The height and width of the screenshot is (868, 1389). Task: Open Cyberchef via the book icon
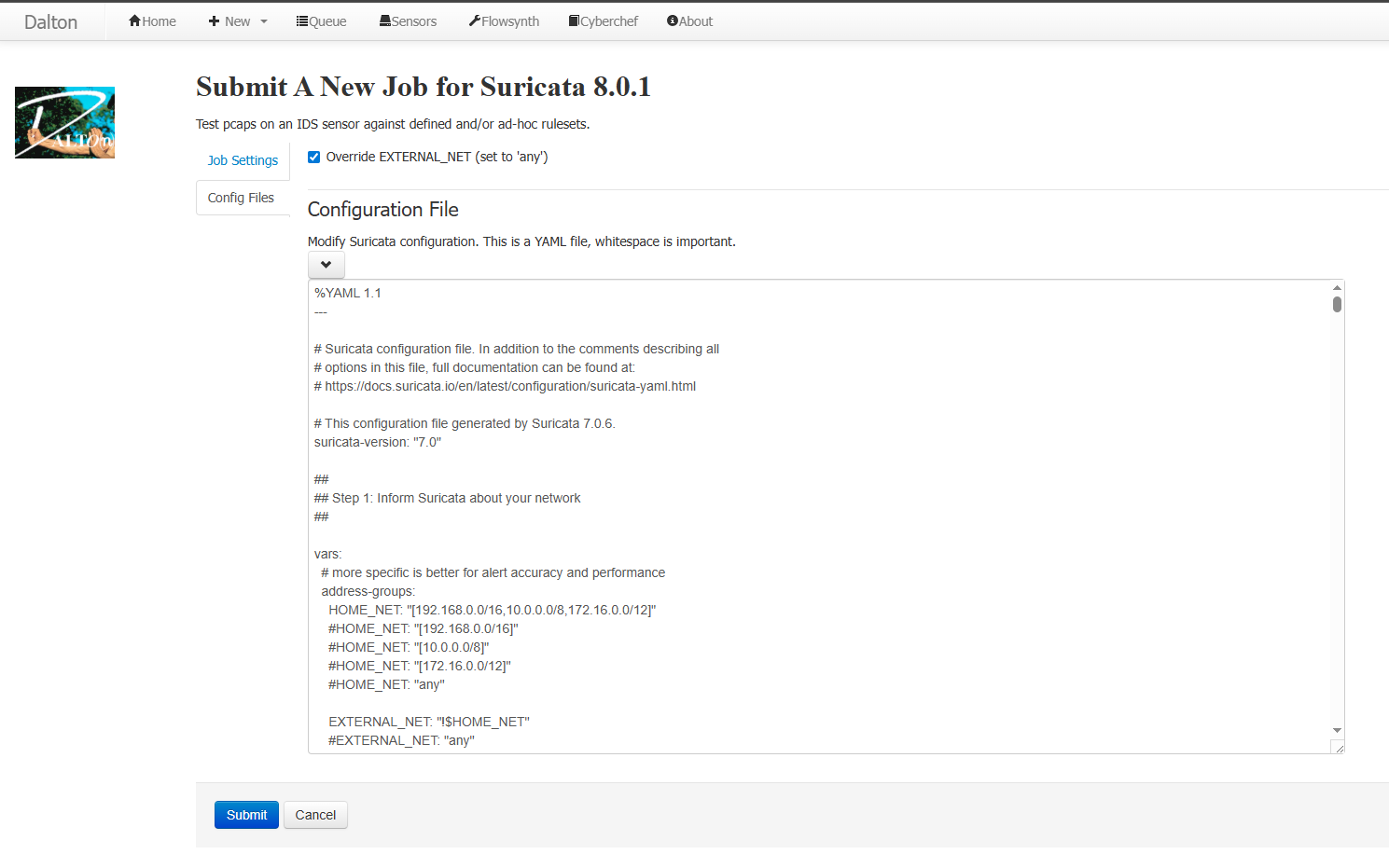coord(575,21)
